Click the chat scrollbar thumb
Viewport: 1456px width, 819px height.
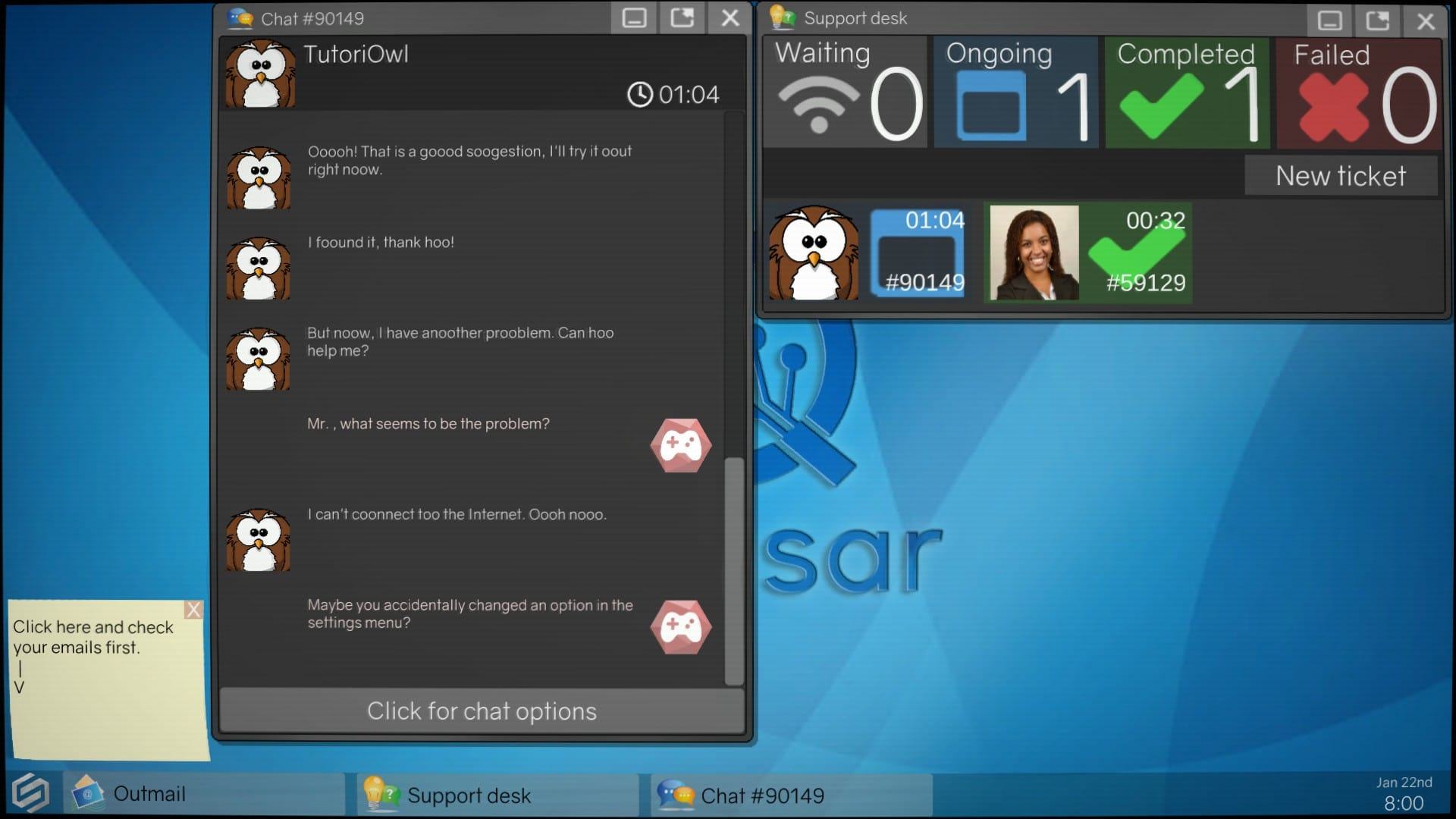click(x=733, y=572)
